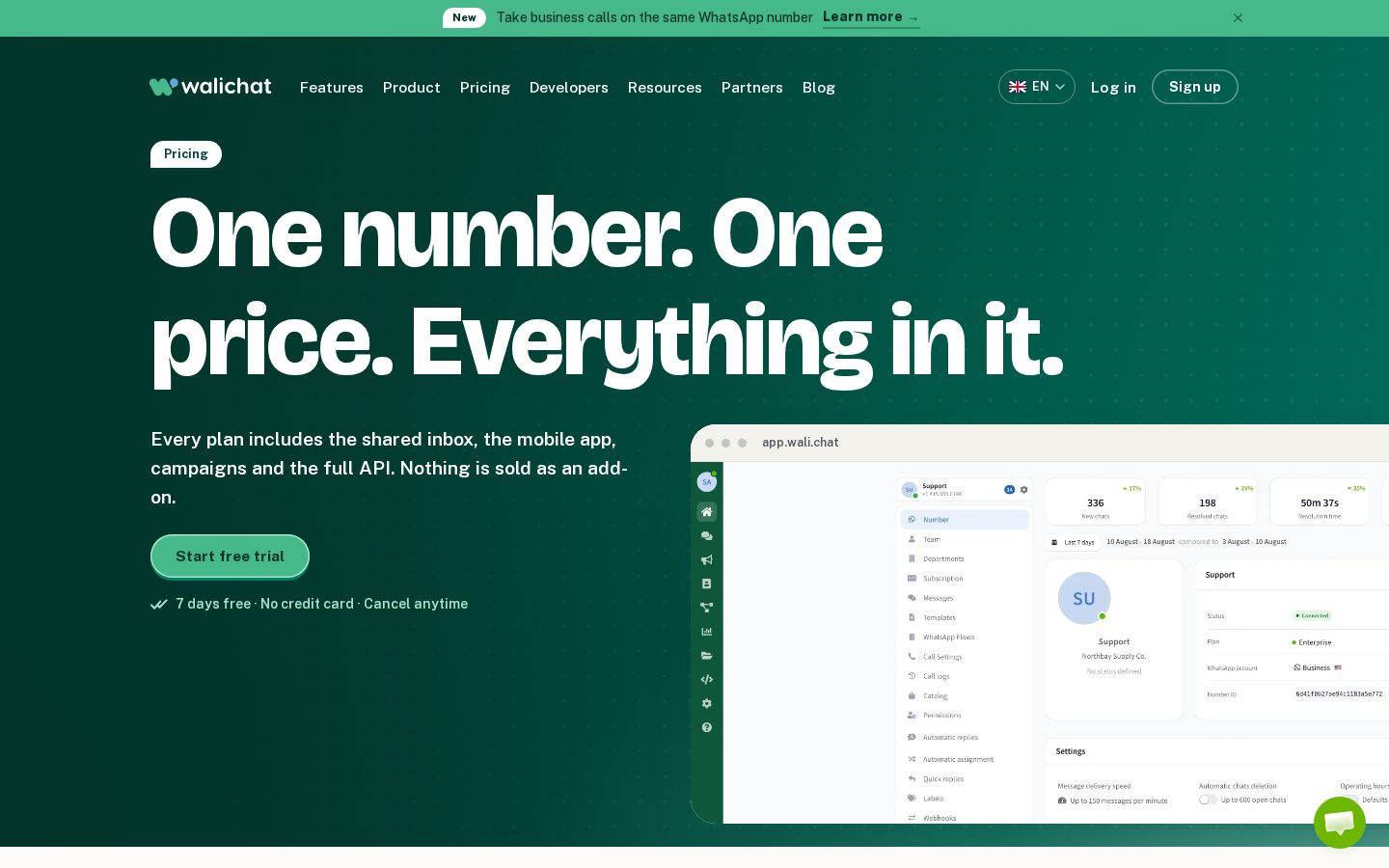The image size is (1389, 868).
Task: Open the live chat widget bubble
Action: (x=1340, y=823)
